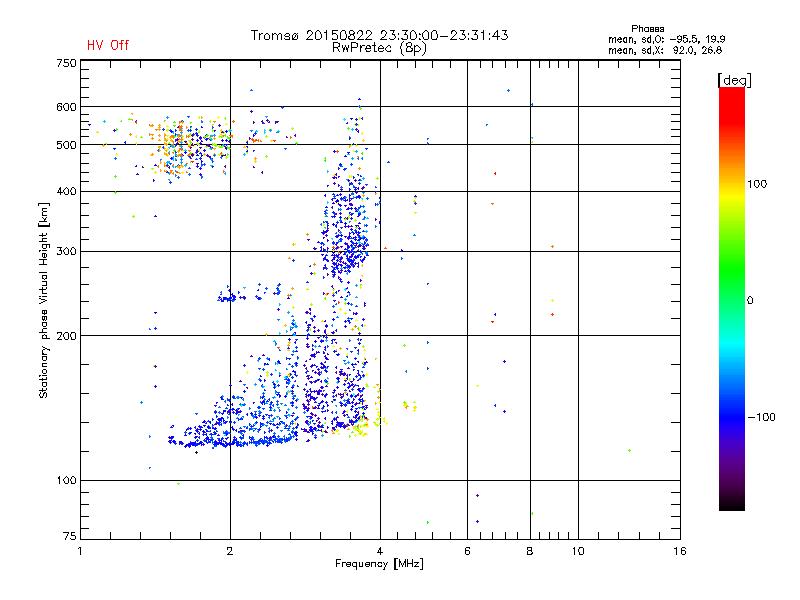Image resolution: width=800 pixels, height=600 pixels.
Task: Click the colorbar '100' tick label
Action: (x=757, y=184)
